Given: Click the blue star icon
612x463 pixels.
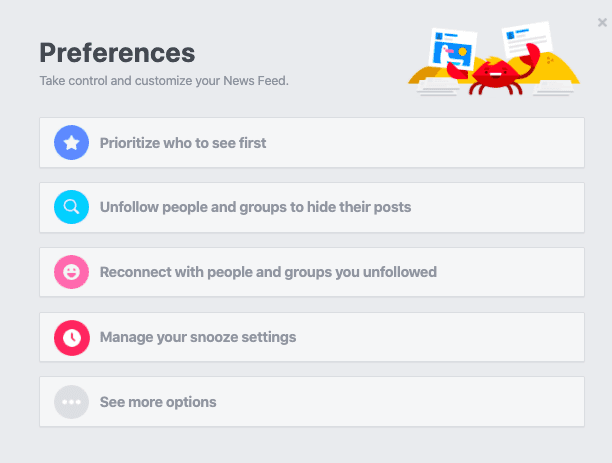Looking at the screenshot, I should pos(71,142).
